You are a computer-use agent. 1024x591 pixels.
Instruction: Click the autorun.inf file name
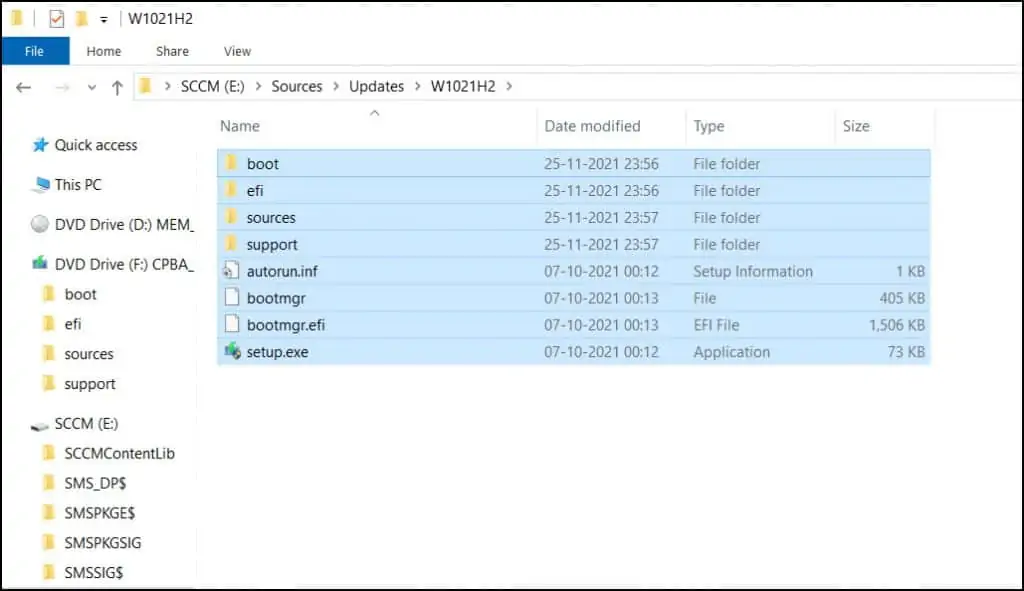(282, 271)
